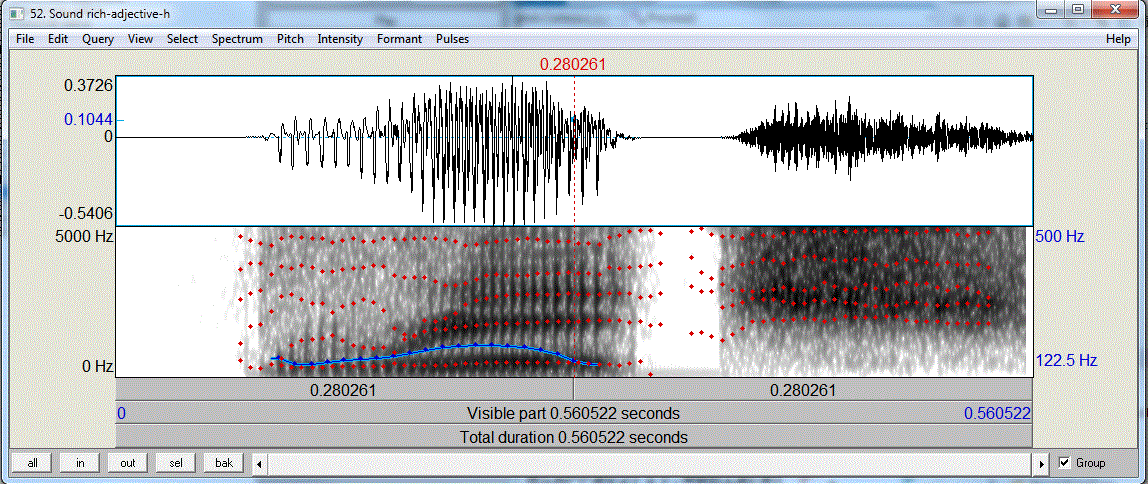Viewport: 1148px width, 484px height.
Task: Click the scrollbar left arrow
Action: 258,463
